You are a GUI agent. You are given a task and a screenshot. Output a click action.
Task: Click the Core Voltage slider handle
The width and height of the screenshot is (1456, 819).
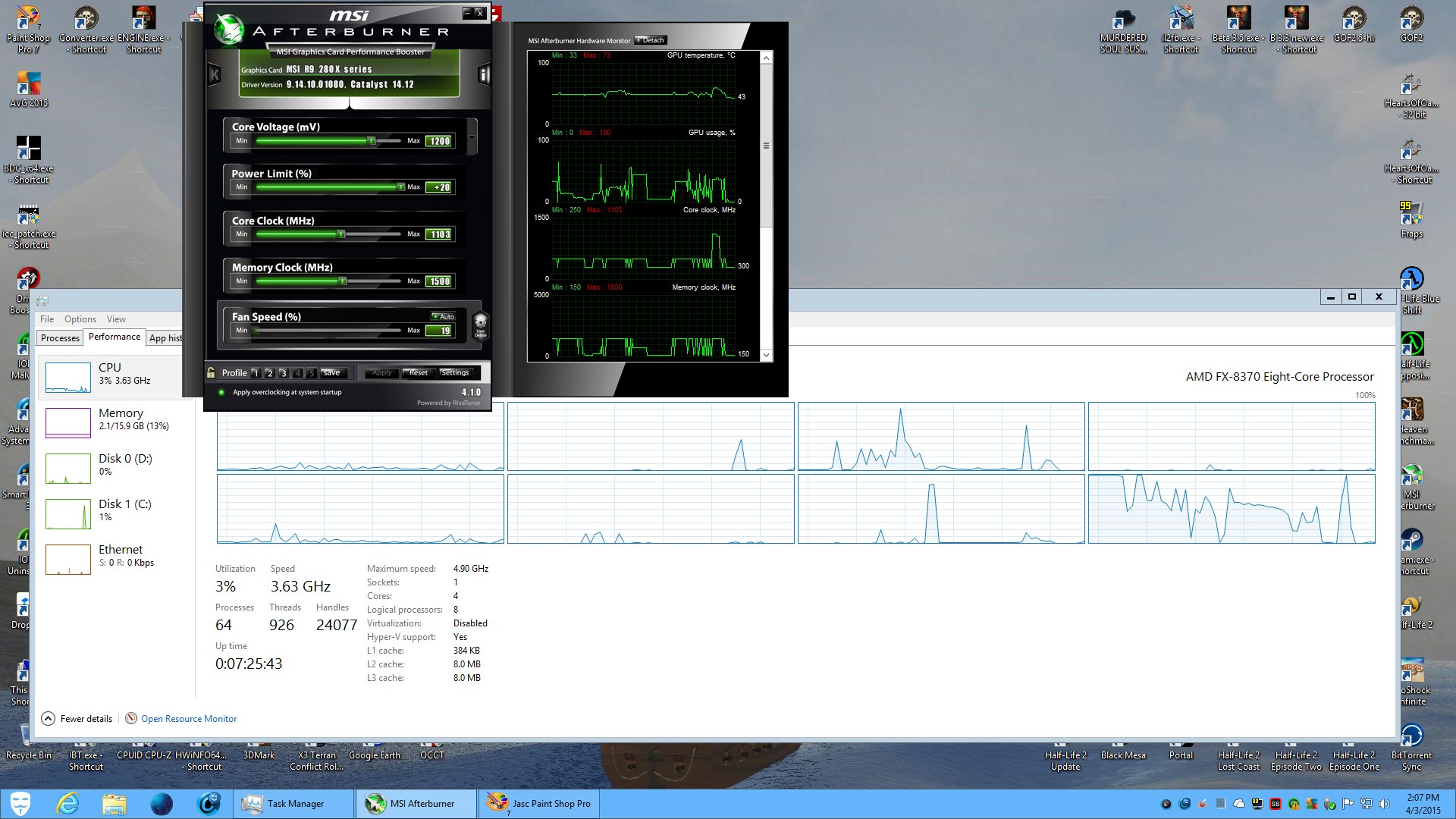click(372, 141)
